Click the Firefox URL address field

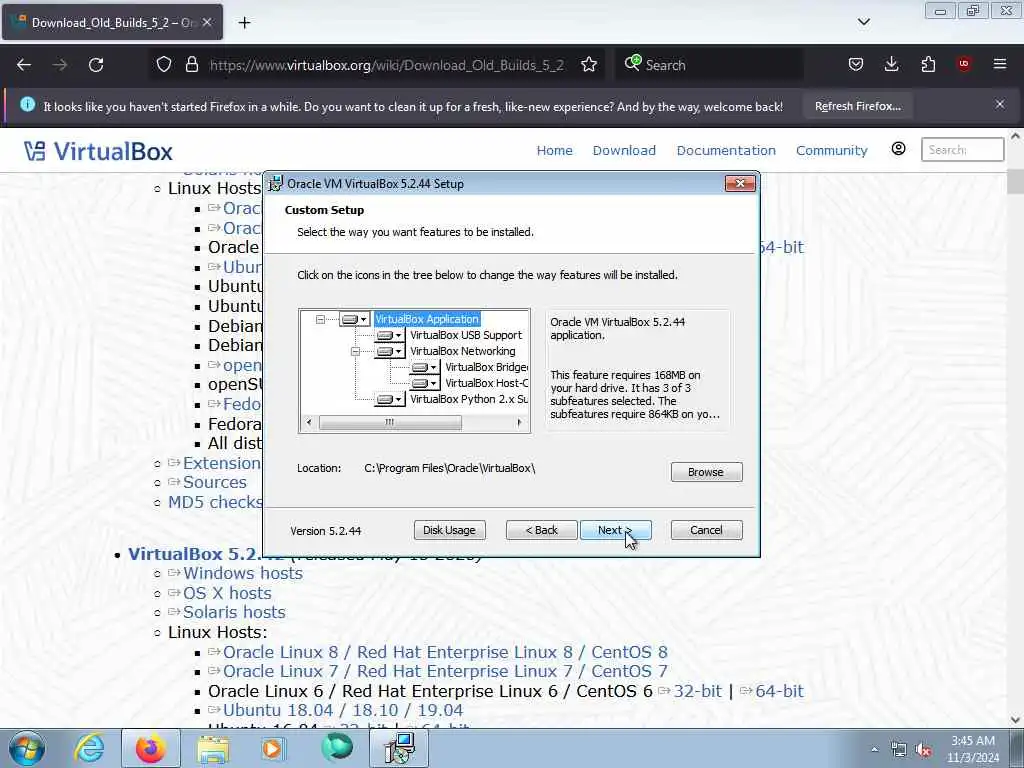pos(387,65)
